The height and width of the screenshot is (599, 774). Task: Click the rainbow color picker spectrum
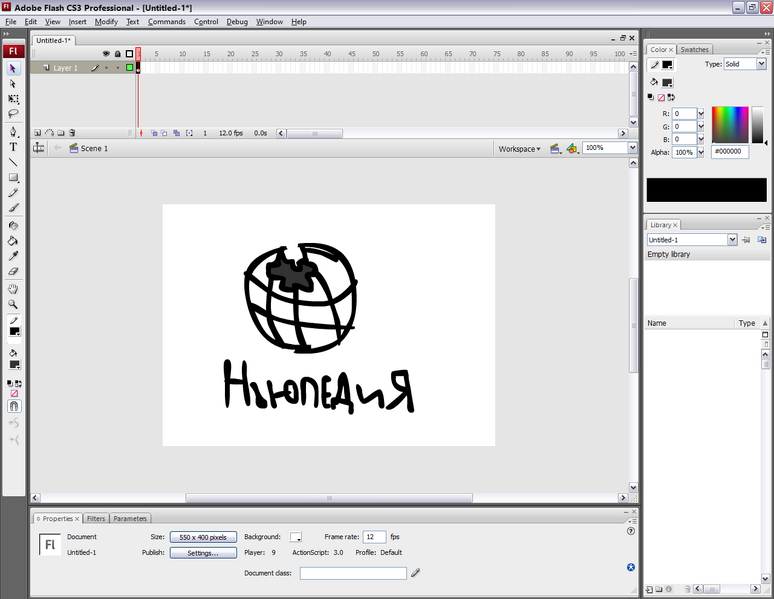tap(730, 124)
